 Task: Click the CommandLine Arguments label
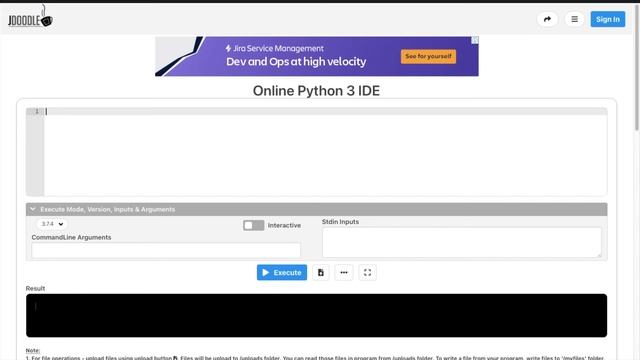click(71, 237)
